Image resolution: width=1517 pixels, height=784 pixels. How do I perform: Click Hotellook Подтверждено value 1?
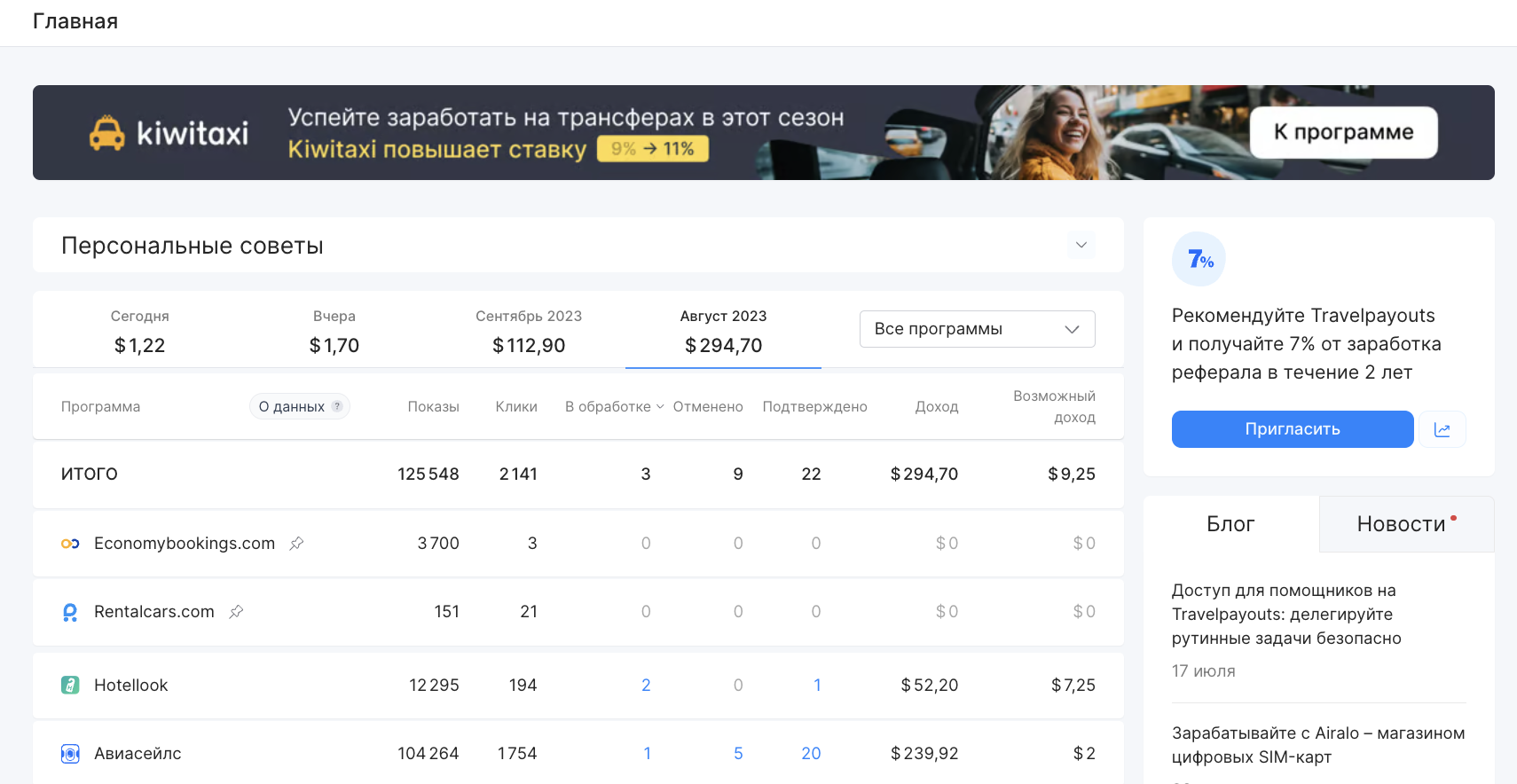[x=817, y=686]
